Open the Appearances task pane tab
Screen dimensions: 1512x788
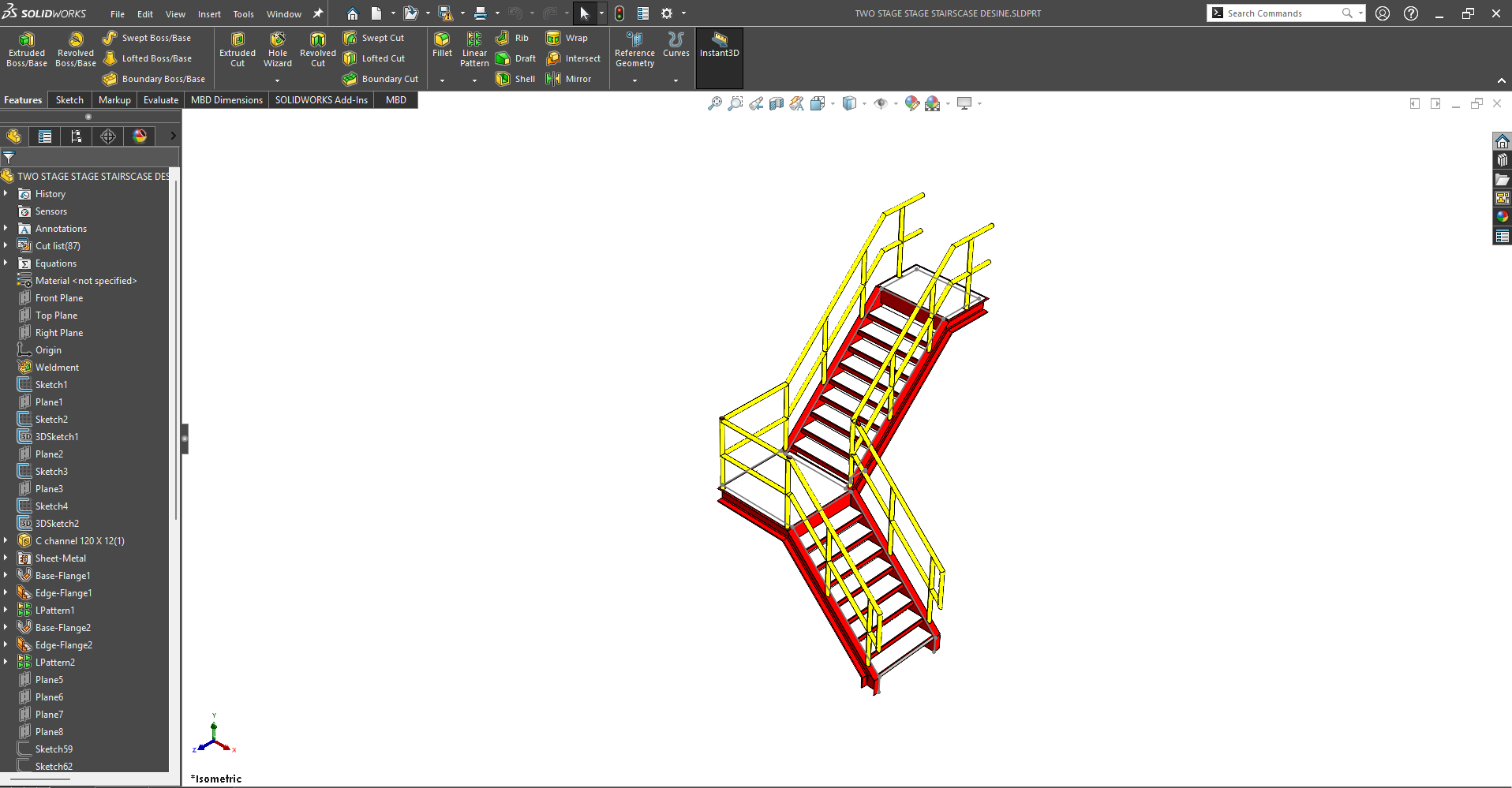tap(1503, 217)
